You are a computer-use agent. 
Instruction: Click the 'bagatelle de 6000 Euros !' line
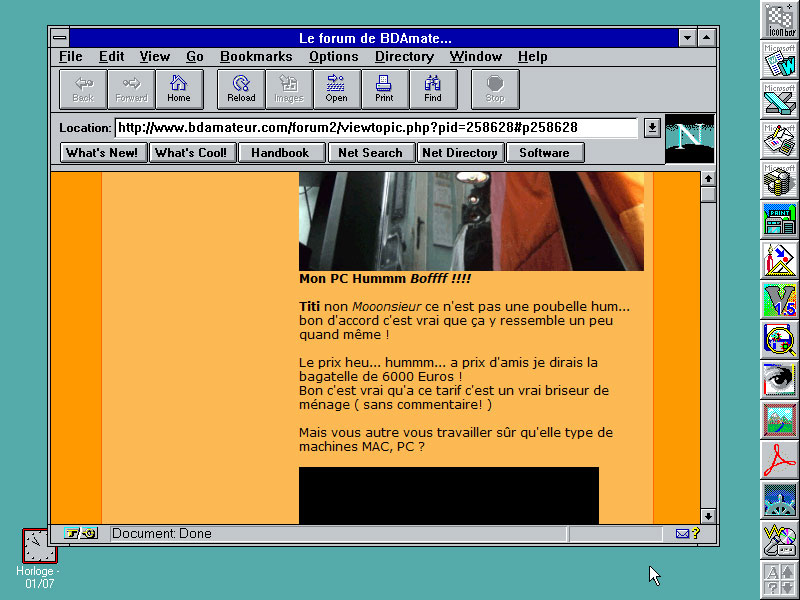click(x=381, y=377)
